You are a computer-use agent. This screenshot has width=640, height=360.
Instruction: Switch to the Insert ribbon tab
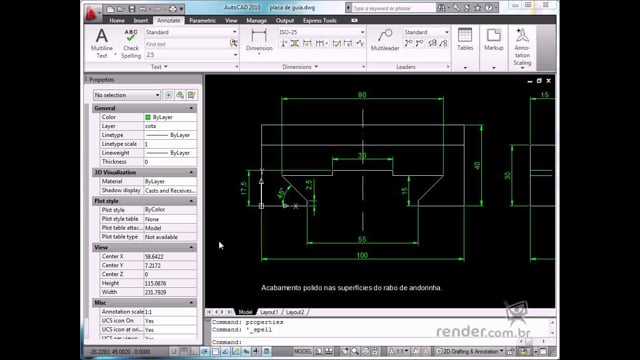tap(140, 20)
